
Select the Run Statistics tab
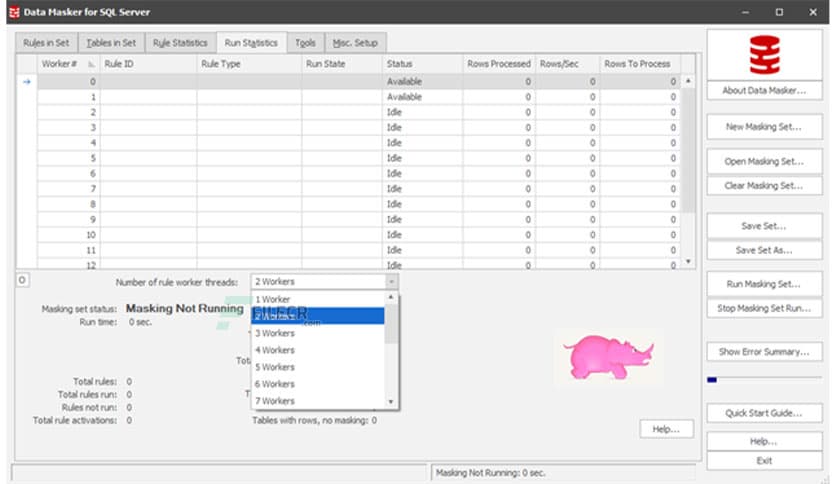(x=251, y=43)
